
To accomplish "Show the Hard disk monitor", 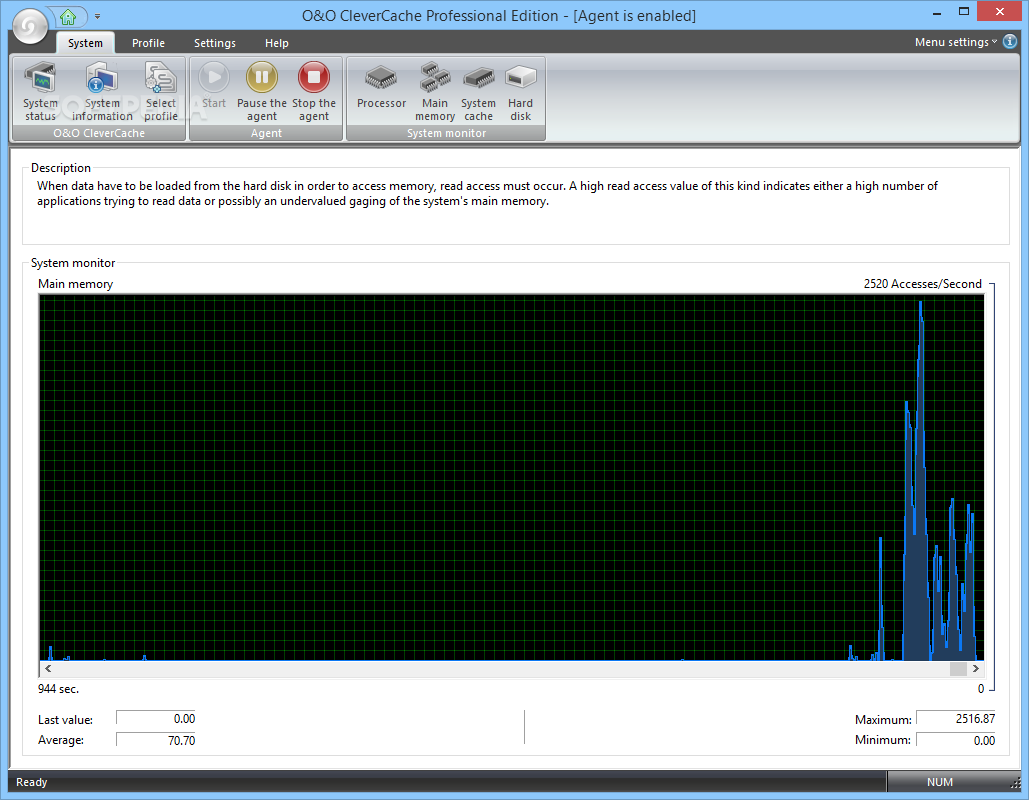I will 520,91.
